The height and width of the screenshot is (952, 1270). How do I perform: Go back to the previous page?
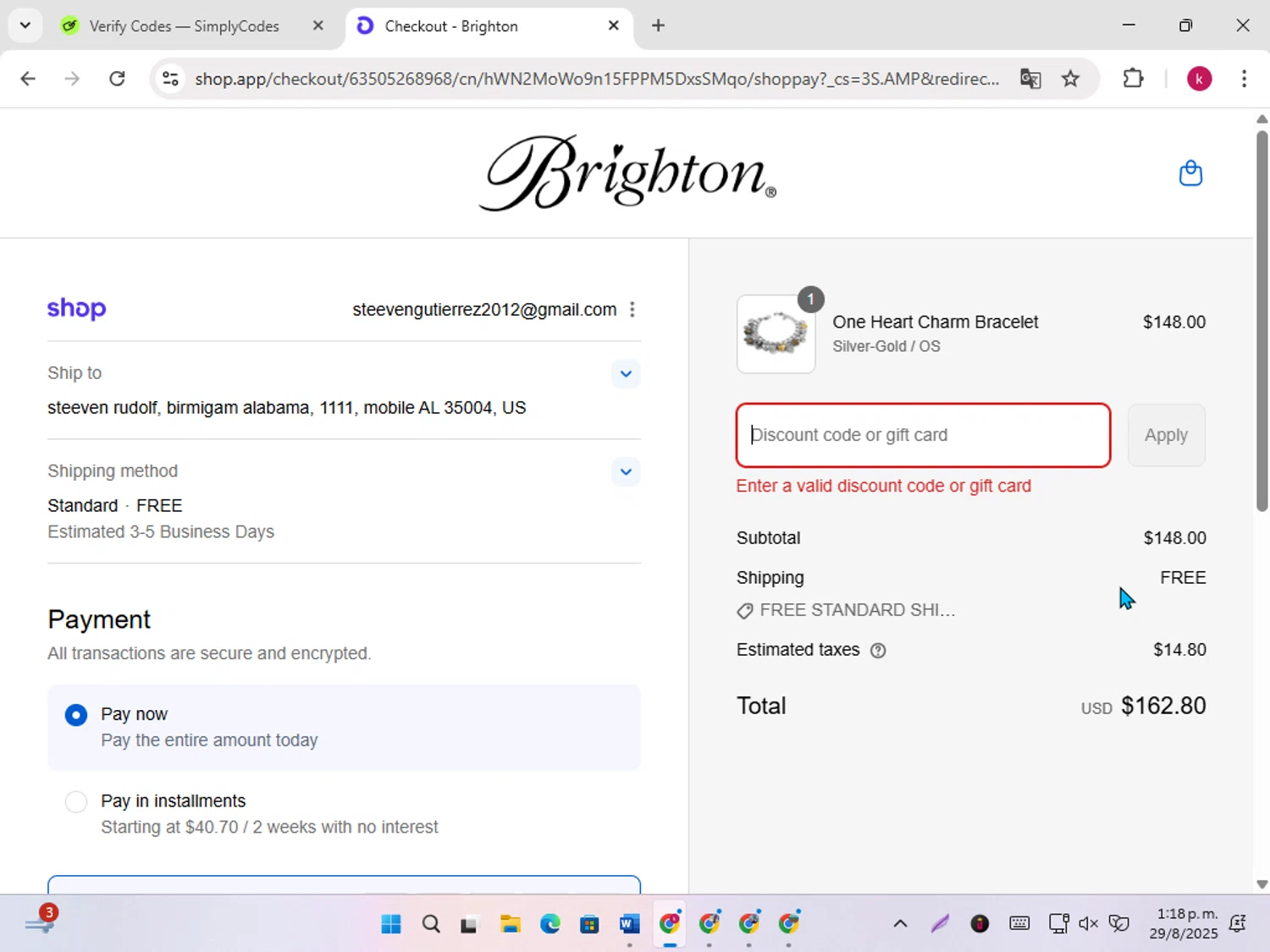tap(28, 79)
